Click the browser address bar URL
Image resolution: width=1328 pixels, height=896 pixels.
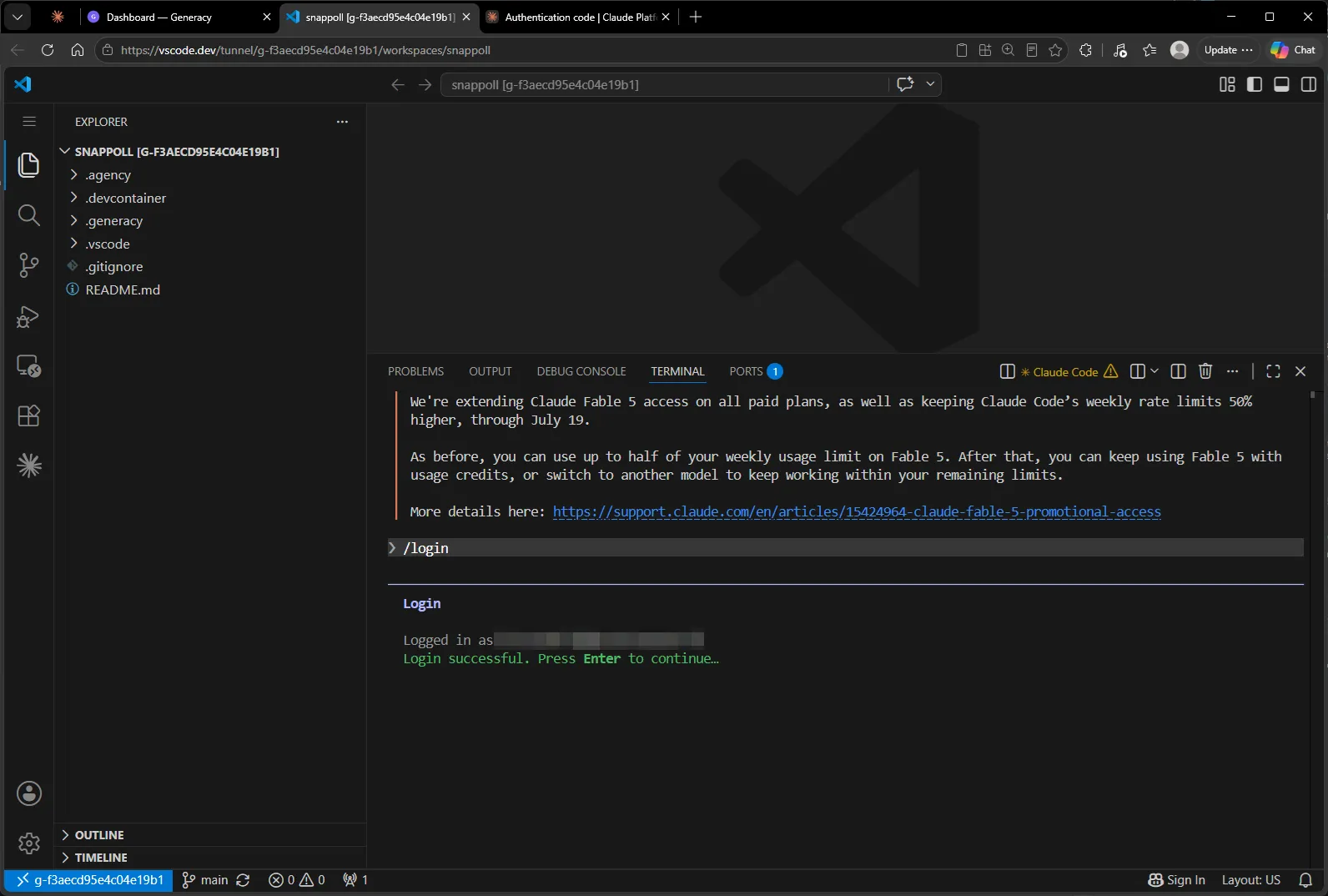coord(305,50)
